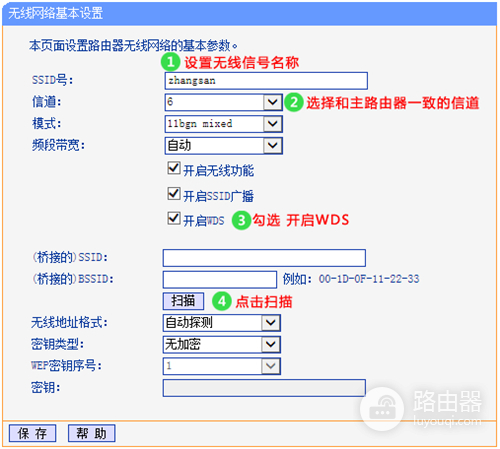Toggle the 开启WDS checkbox

[x=174, y=218]
